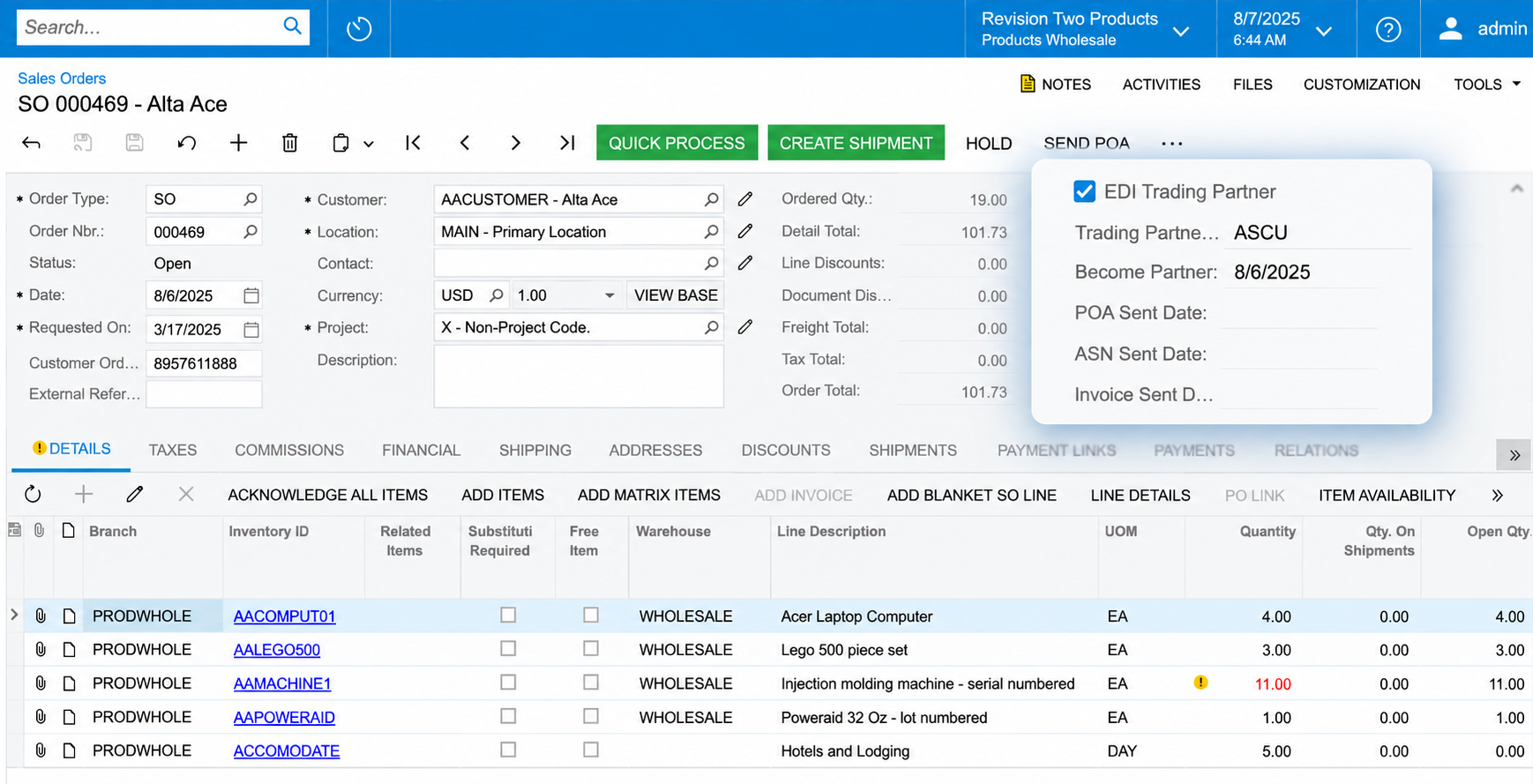Open the business date dropdown
Image resolution: width=1533 pixels, height=784 pixels.
(x=1323, y=32)
